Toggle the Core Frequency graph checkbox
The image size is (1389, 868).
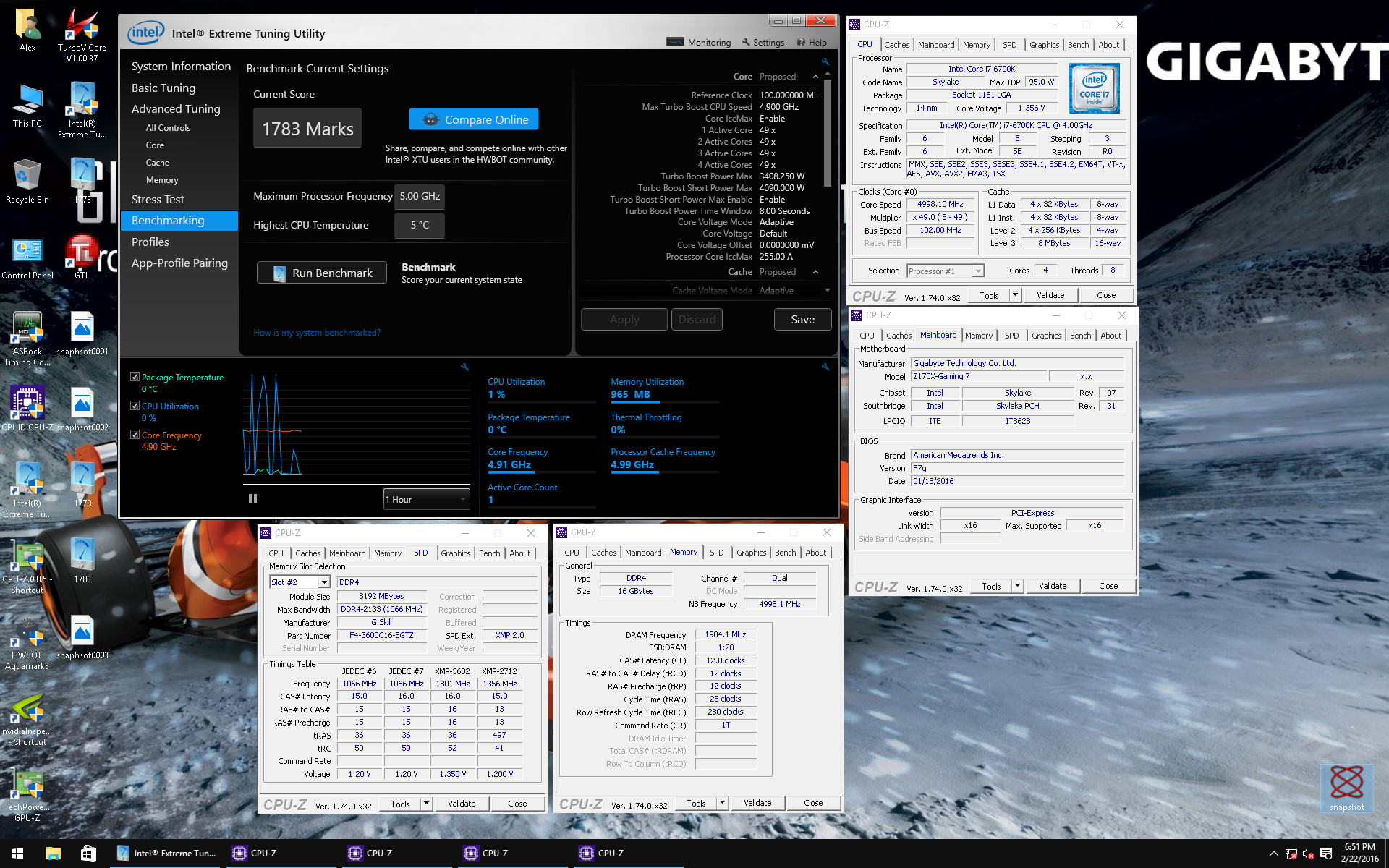135,435
